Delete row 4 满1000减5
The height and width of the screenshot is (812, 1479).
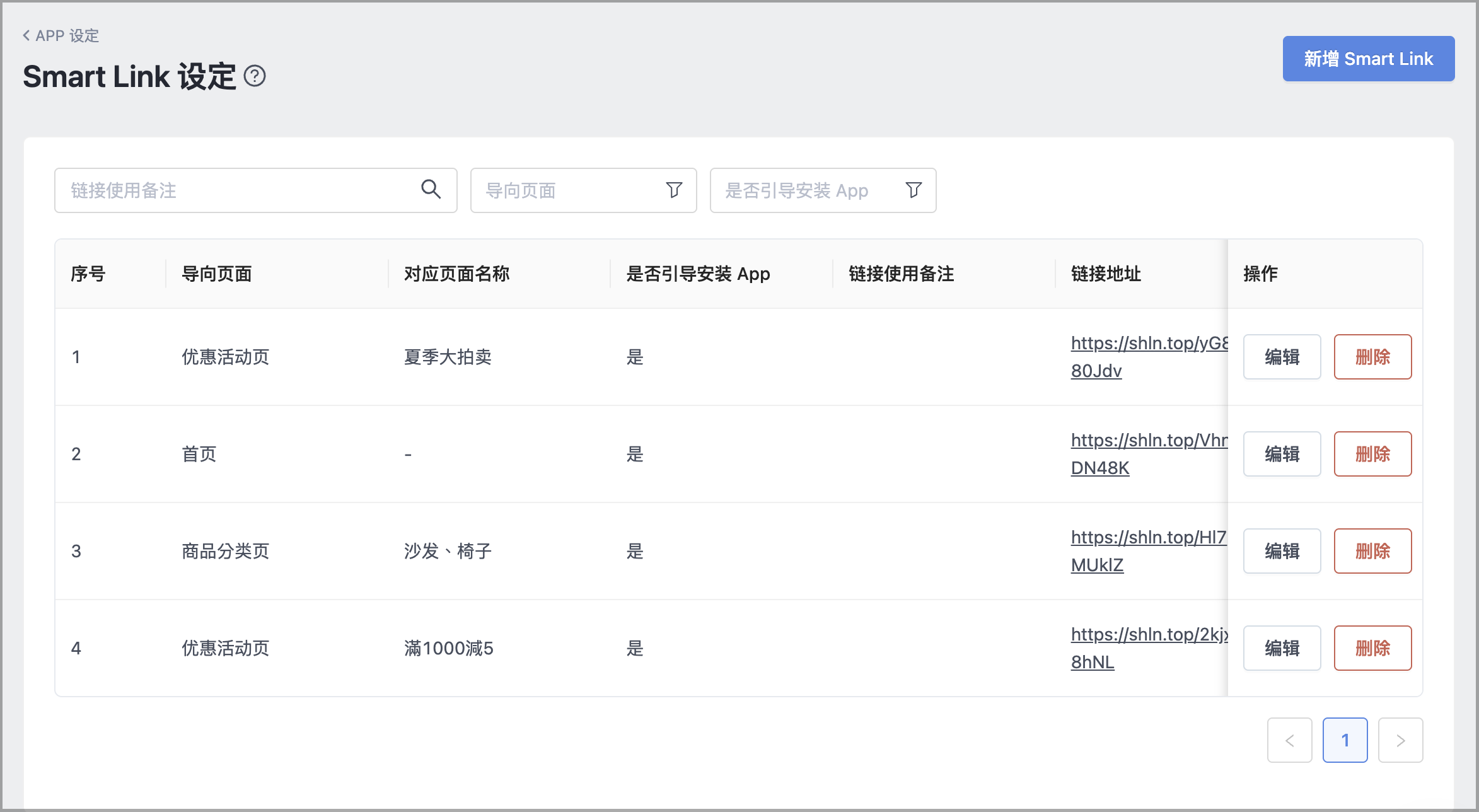tap(1373, 648)
